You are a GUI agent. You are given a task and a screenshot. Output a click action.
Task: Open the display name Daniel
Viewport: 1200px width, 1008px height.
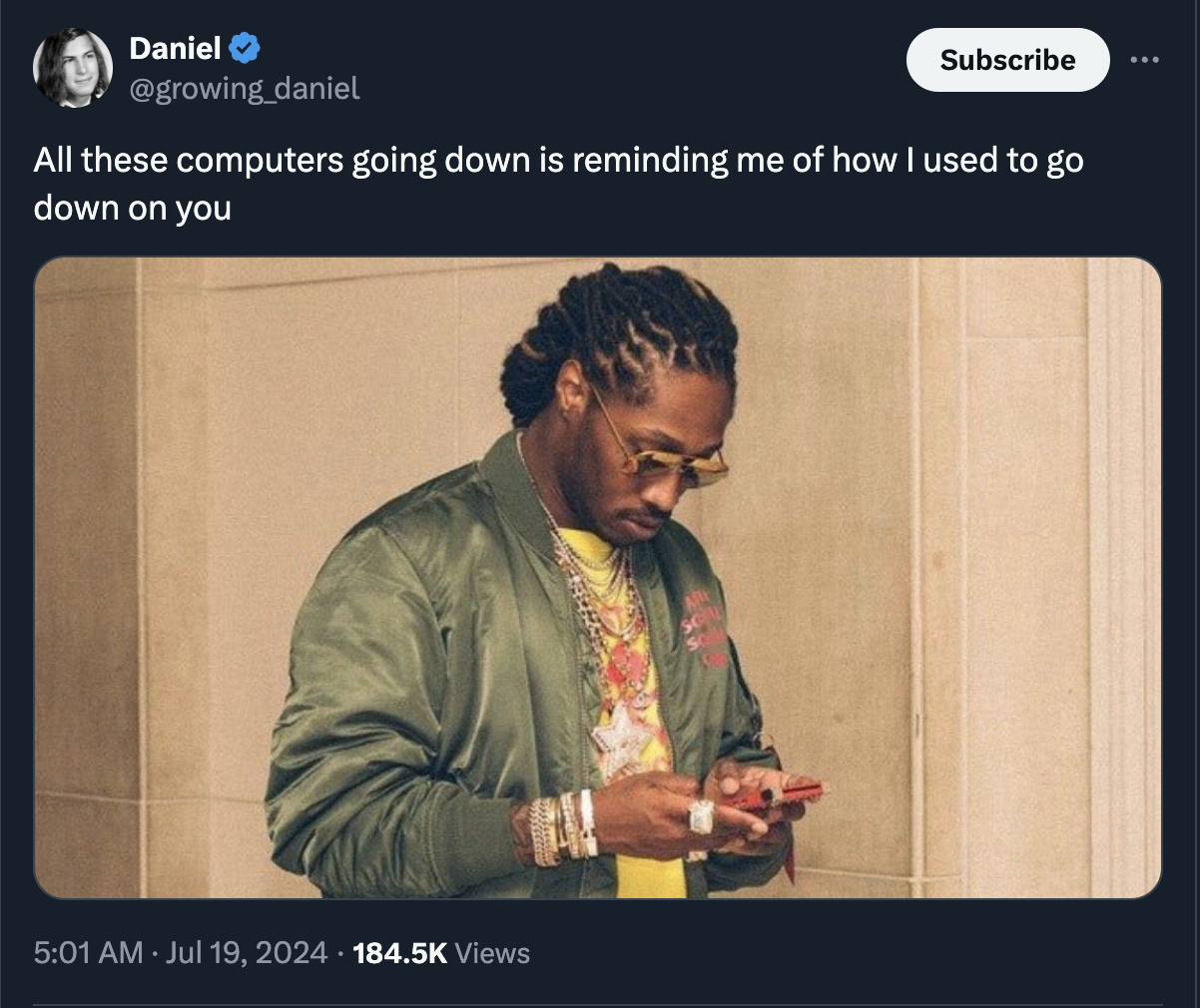(175, 47)
